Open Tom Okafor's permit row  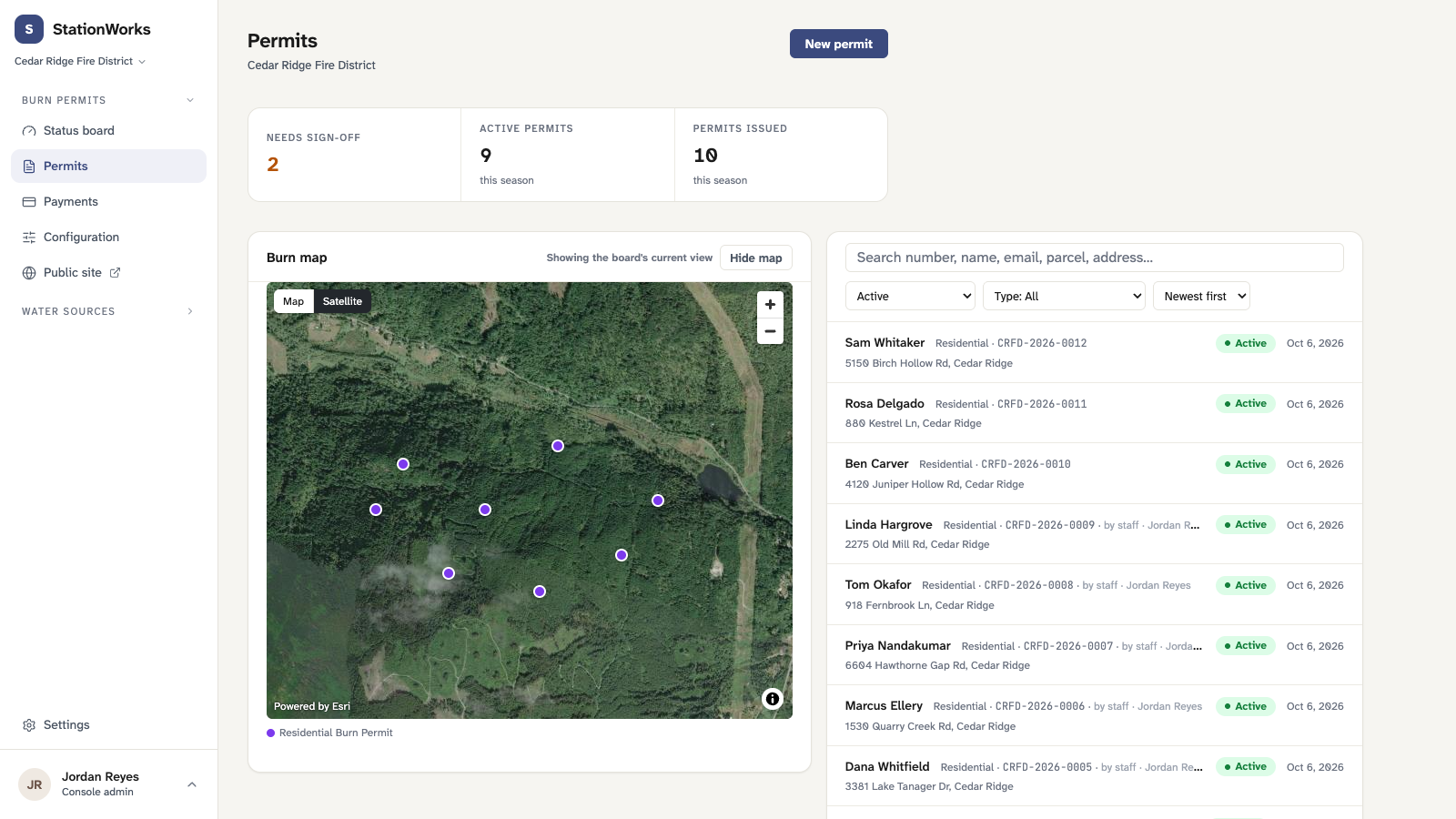click(x=1094, y=594)
